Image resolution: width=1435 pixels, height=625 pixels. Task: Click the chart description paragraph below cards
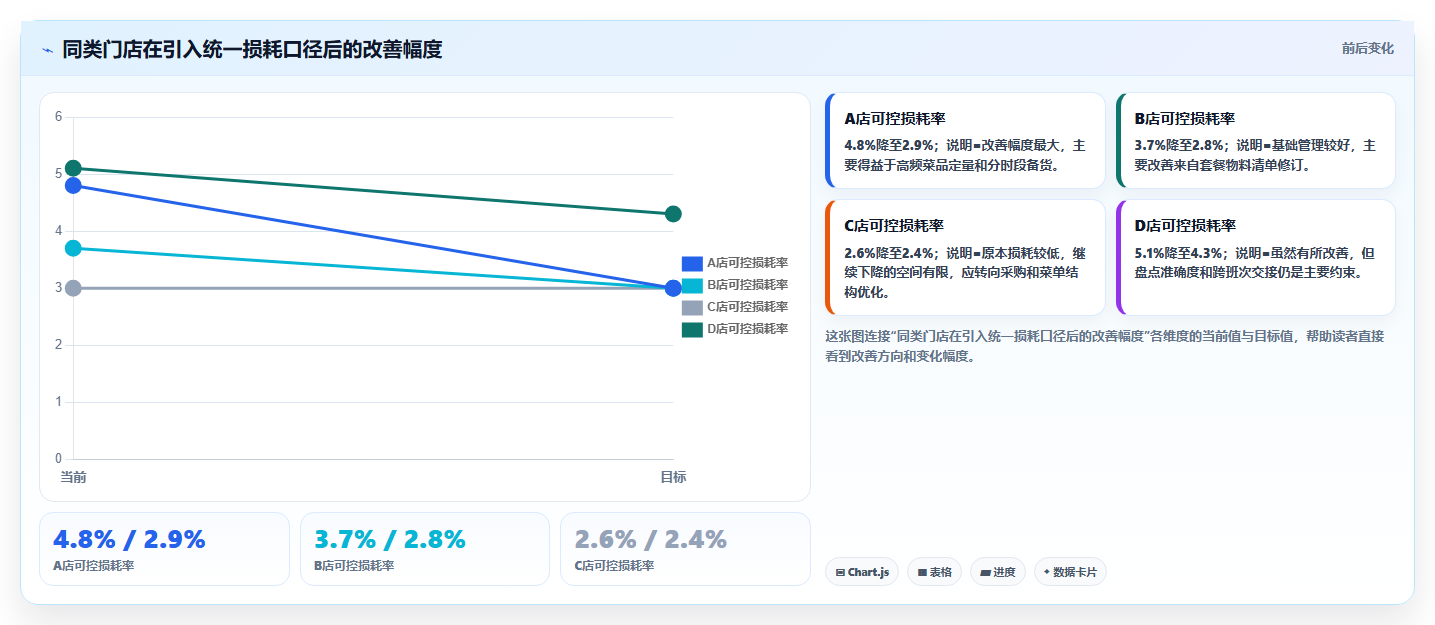click(1105, 346)
